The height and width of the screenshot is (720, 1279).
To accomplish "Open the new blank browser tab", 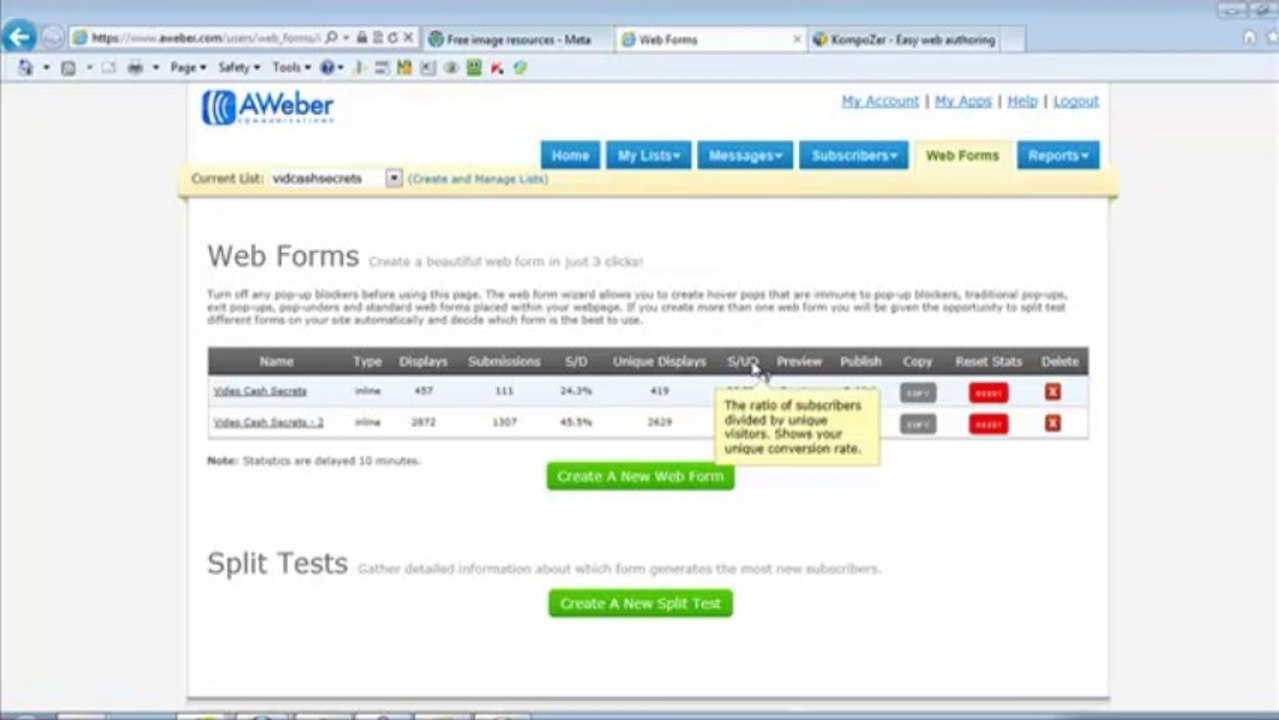I will (1012, 40).
